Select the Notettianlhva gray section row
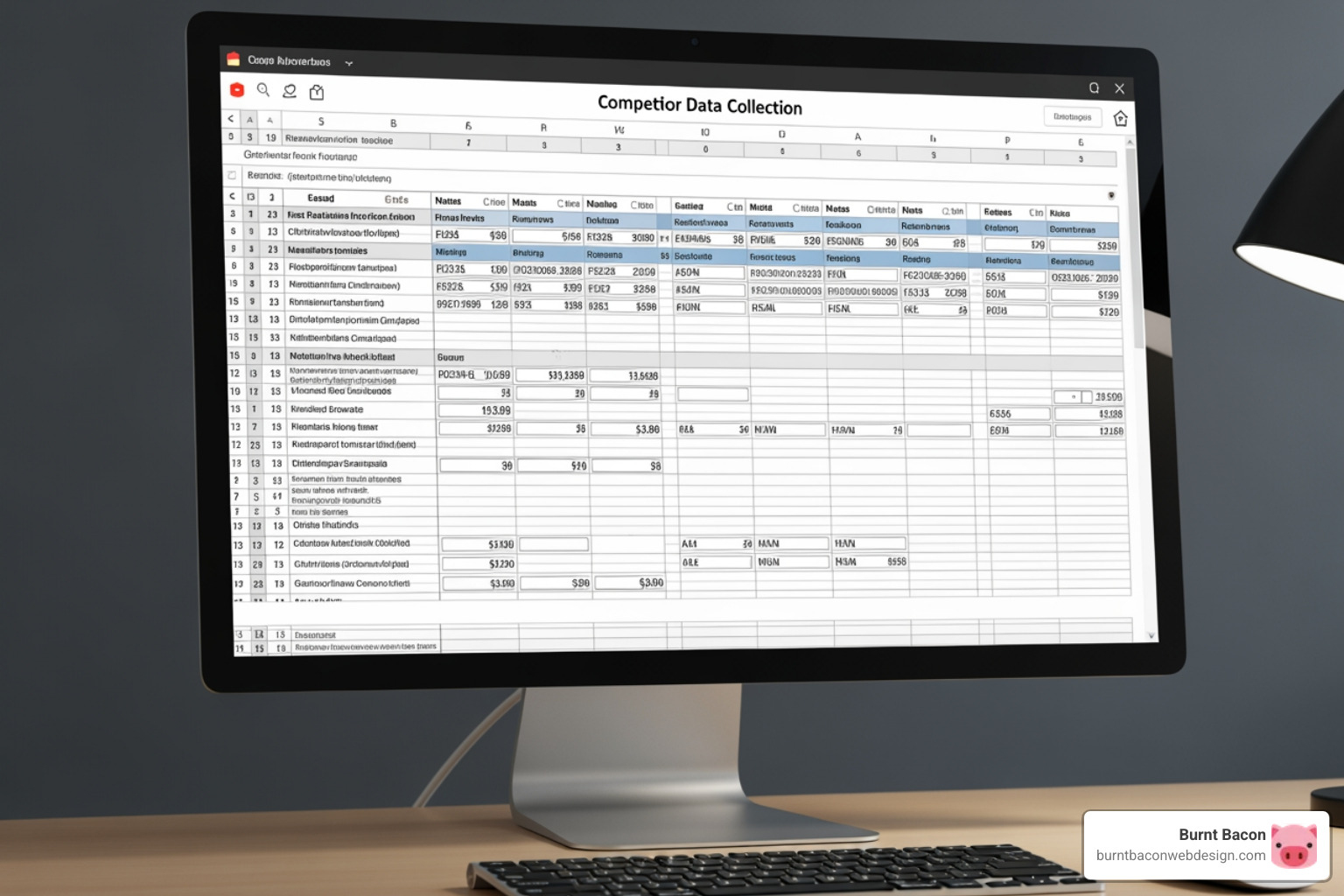Screen dimensions: 1344x896 342,356
